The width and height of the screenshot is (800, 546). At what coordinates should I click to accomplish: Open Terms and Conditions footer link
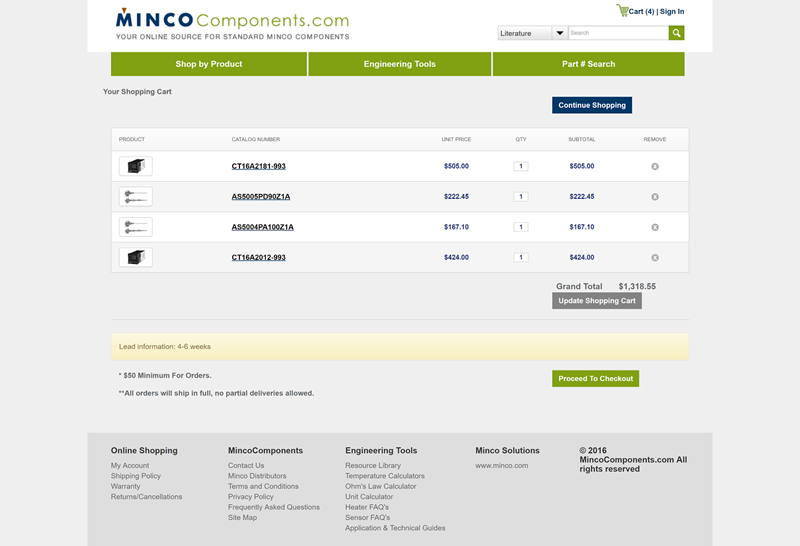coord(263,486)
